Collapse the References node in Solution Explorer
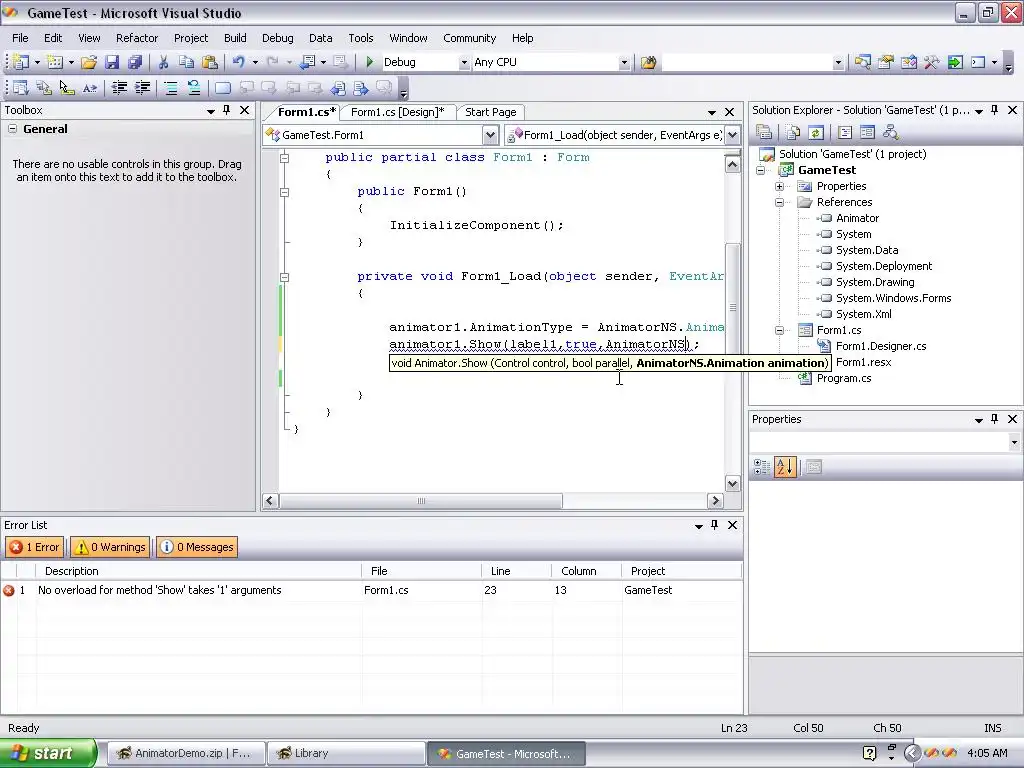The width and height of the screenshot is (1024, 768). [x=779, y=202]
